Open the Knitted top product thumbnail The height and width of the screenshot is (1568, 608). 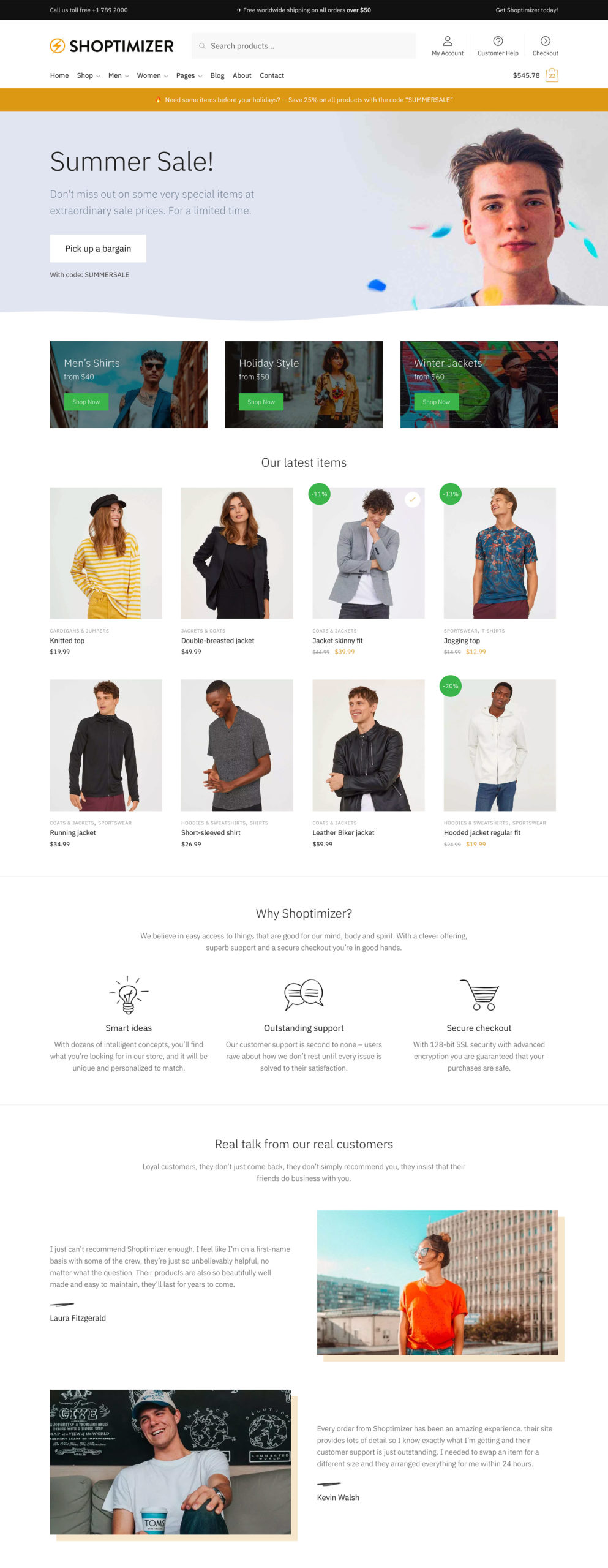[x=106, y=553]
